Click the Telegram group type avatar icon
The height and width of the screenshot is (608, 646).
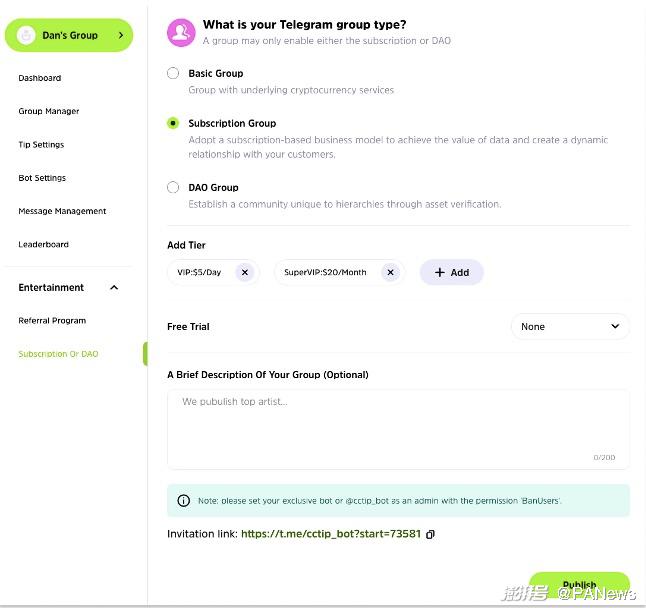pyautogui.click(x=181, y=33)
